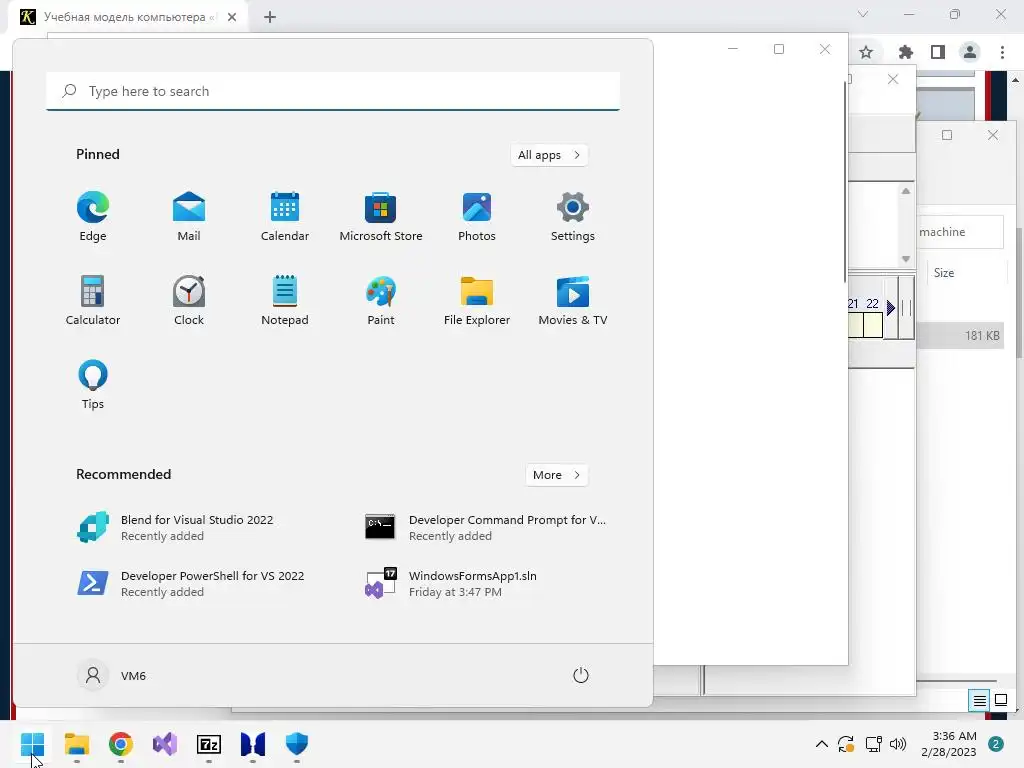
Task: Open Chrome three-dot menu
Action: coord(1002,52)
